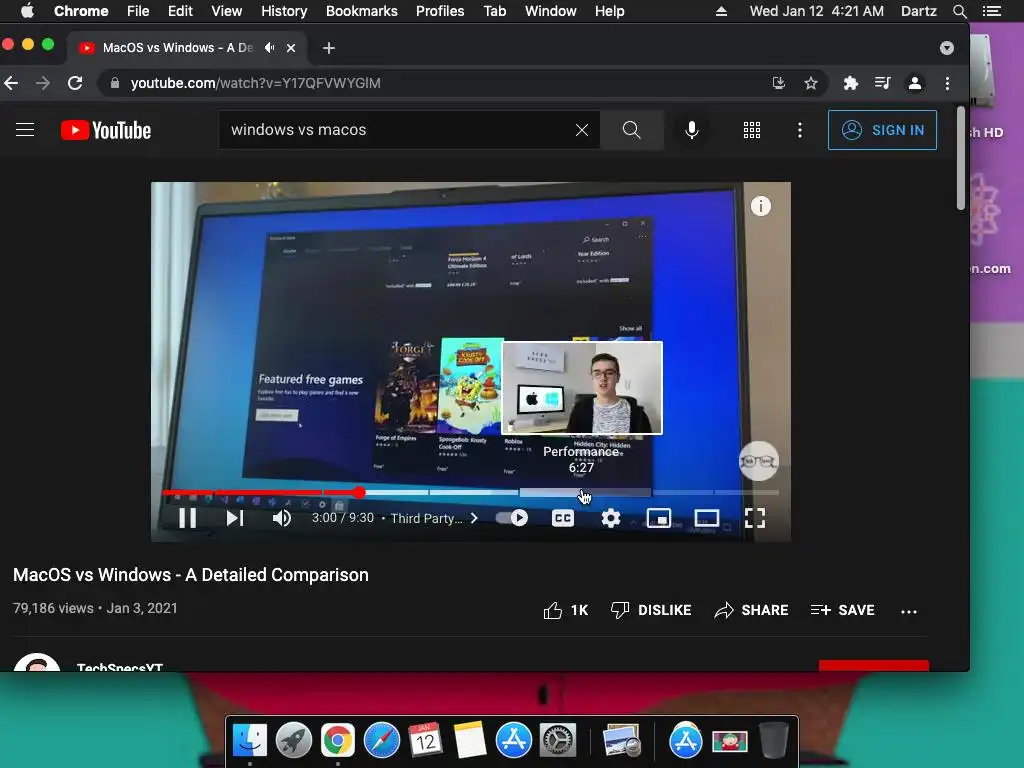
Task: Open video settings gear
Action: pyautogui.click(x=611, y=518)
